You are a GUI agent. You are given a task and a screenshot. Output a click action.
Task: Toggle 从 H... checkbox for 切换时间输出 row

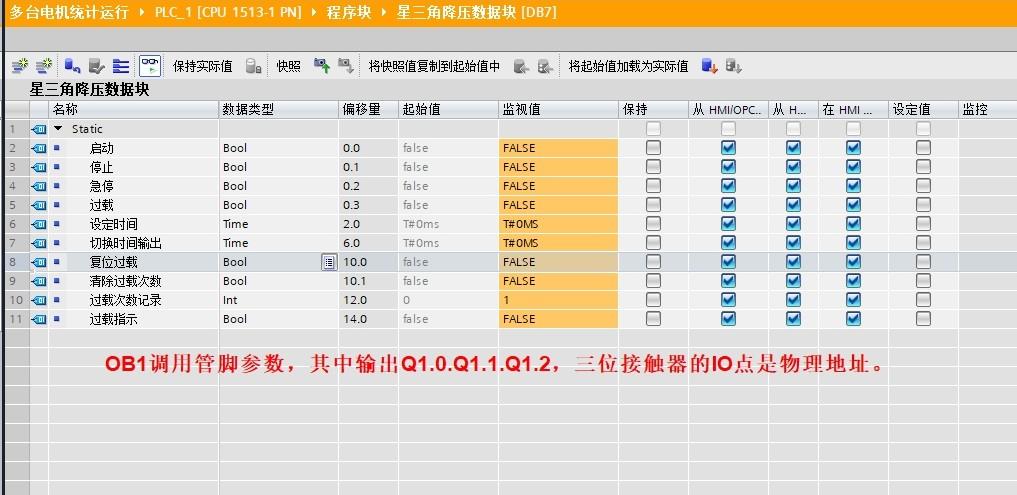pos(793,243)
